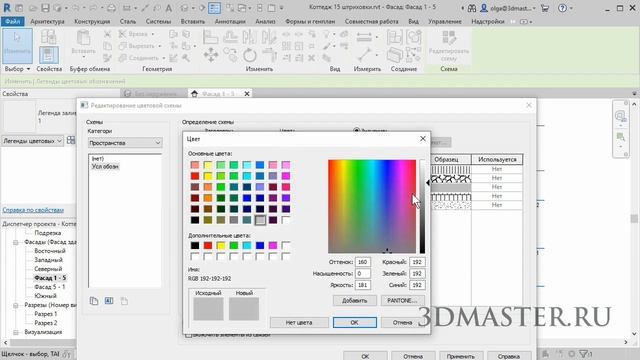
Task: Select the Rotate tool in Изменить panel
Action: [249, 55]
